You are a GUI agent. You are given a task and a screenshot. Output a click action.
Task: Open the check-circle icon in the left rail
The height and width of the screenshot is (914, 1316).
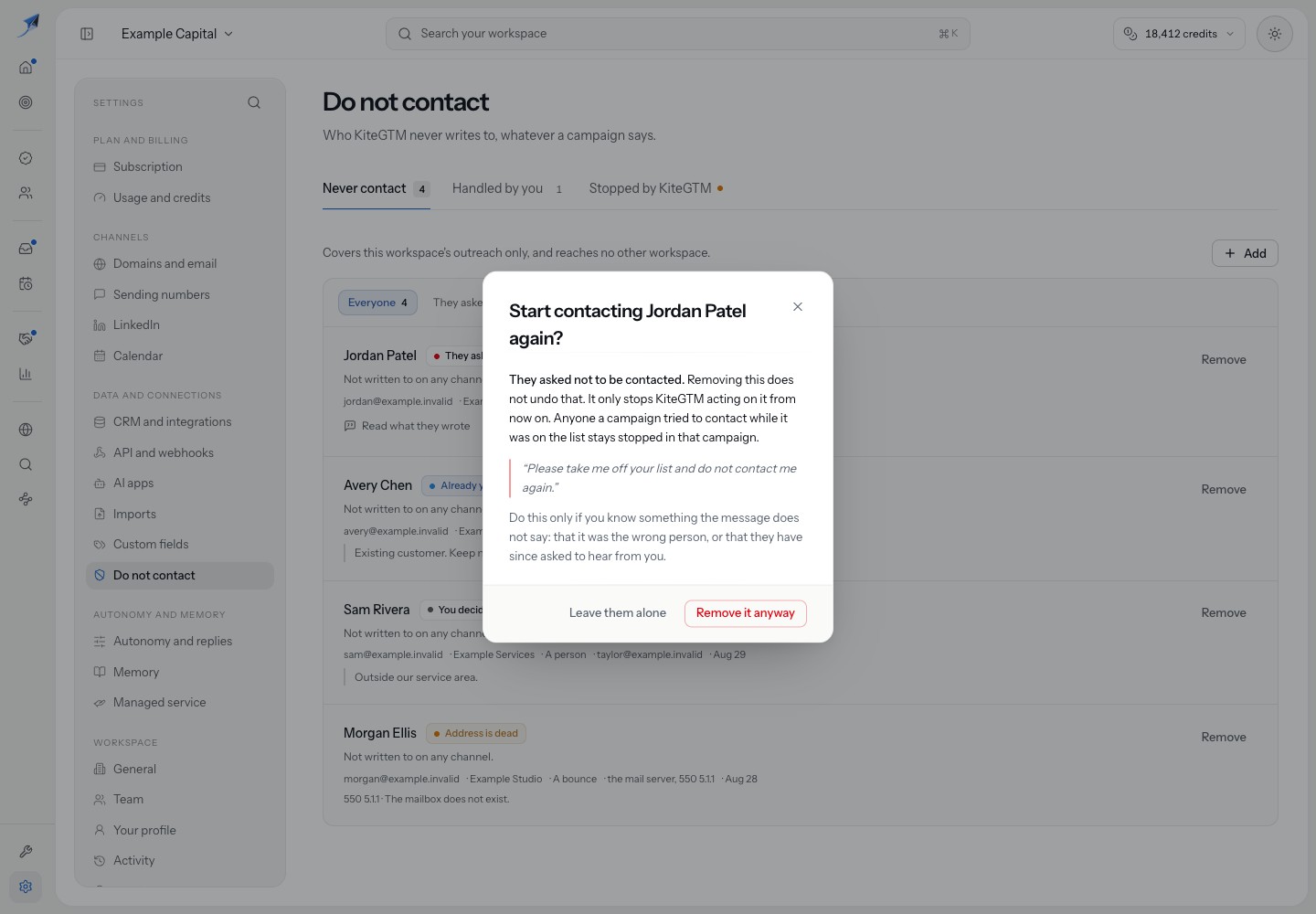point(26,158)
